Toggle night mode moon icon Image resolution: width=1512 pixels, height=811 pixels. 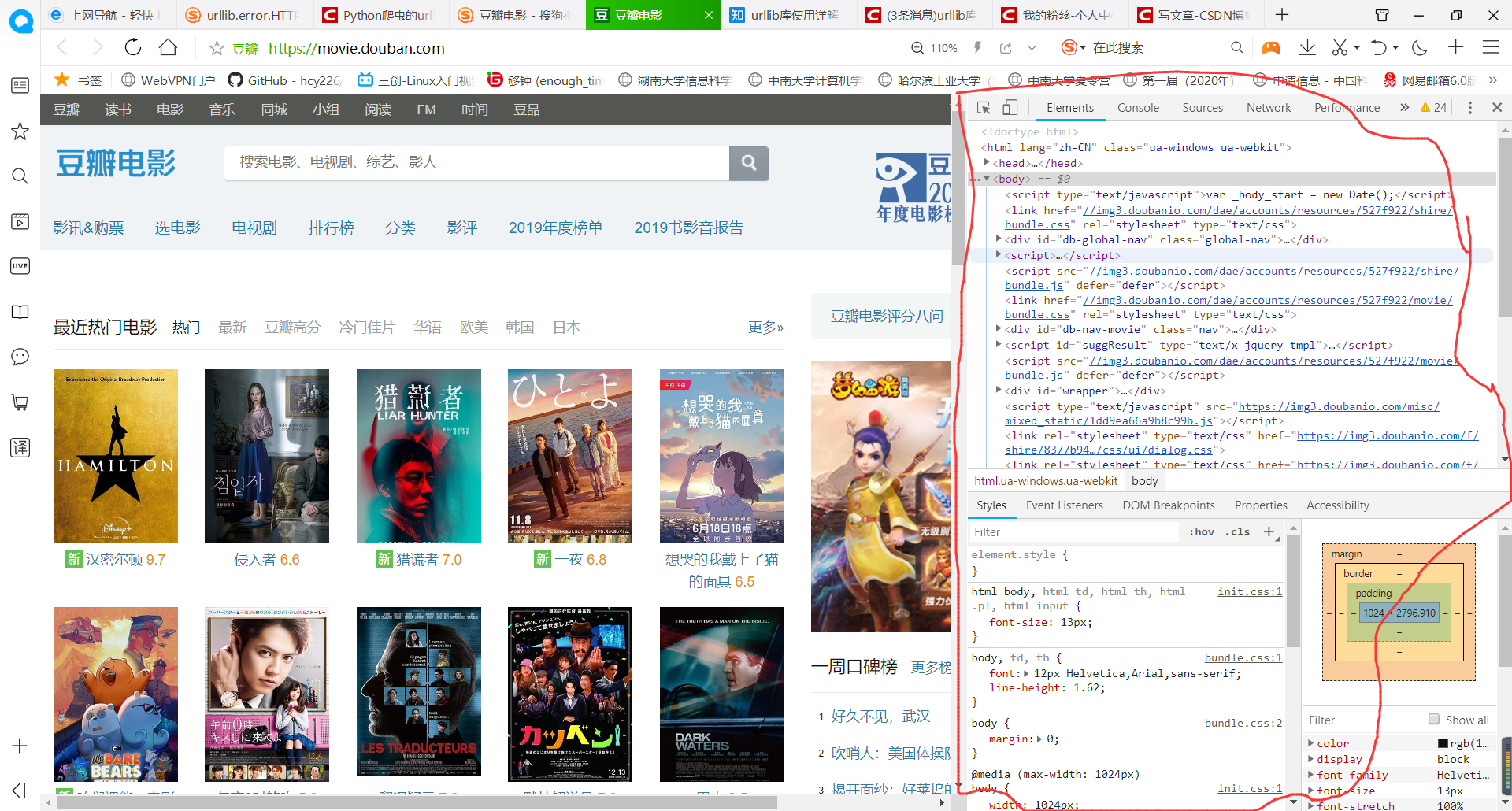coord(1419,48)
